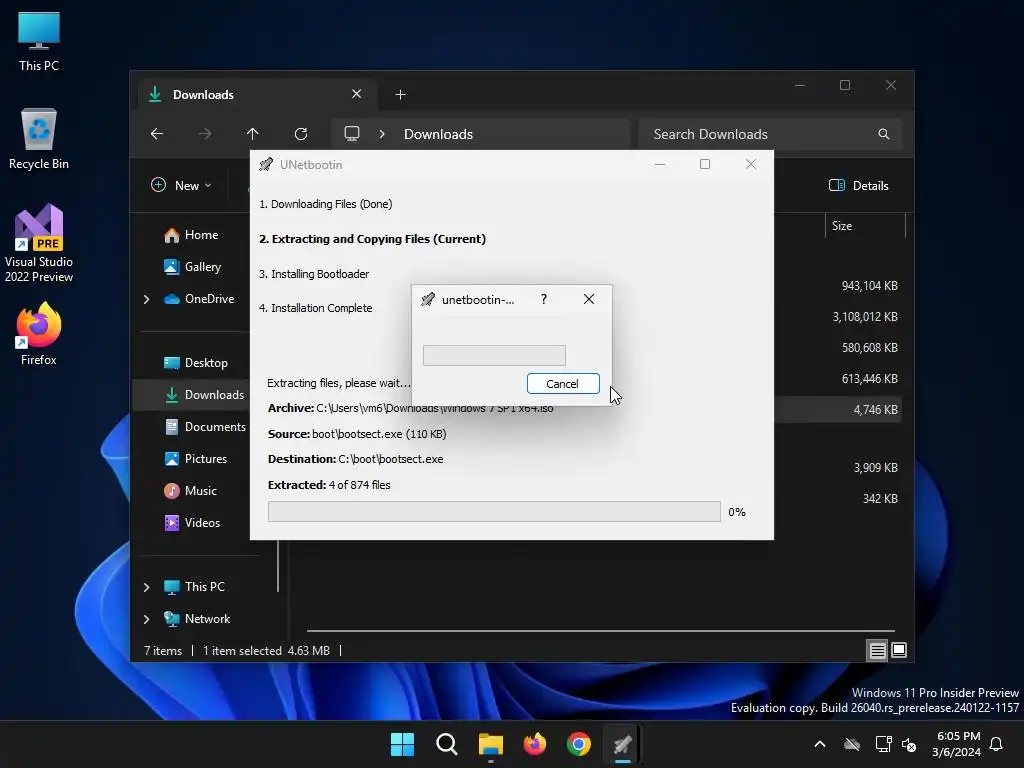Open Desktop in the sidebar

[195, 362]
